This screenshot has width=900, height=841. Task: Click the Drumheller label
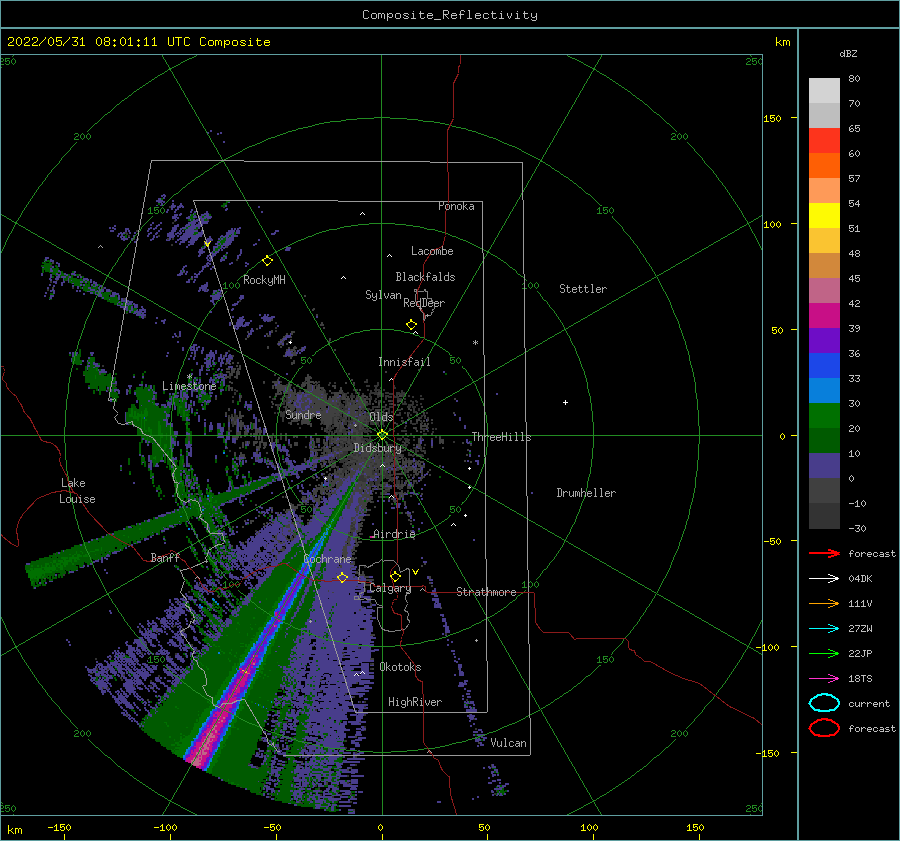[586, 493]
